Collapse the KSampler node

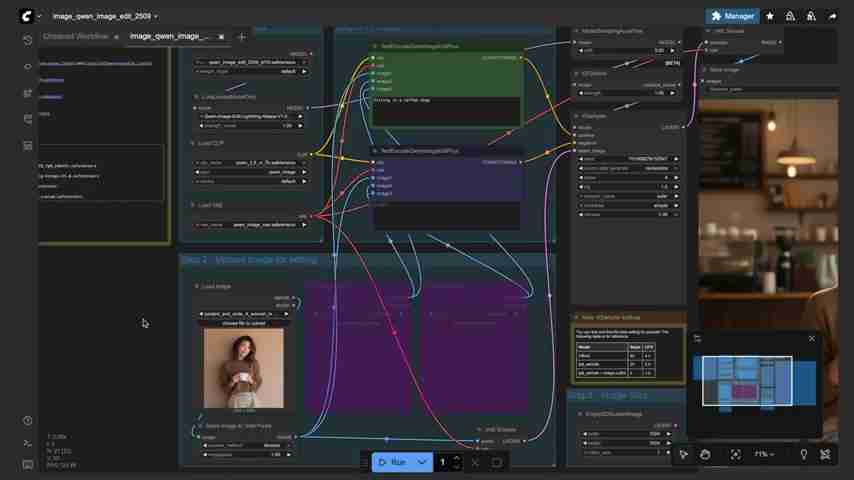tap(576, 116)
